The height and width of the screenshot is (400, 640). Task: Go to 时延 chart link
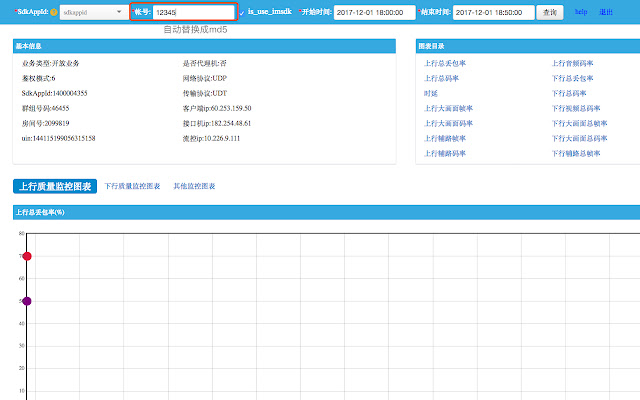coord(430,91)
